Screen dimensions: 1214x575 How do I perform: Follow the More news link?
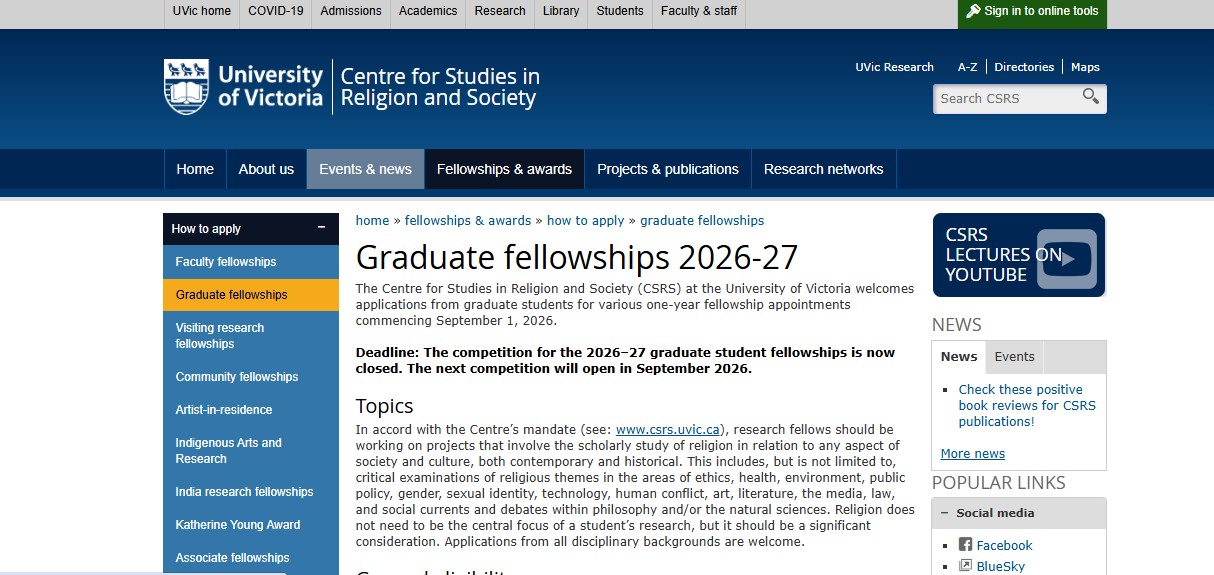972,454
